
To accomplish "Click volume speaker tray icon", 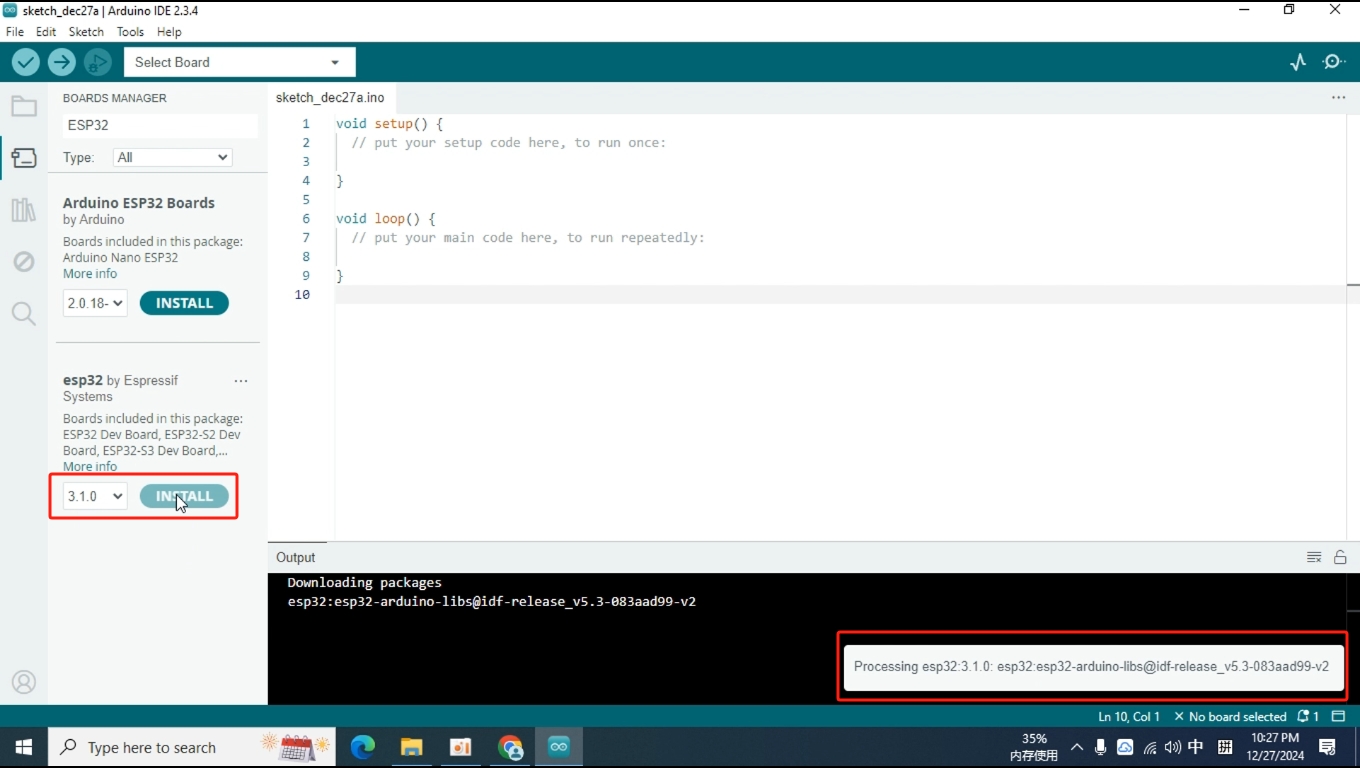I will (1173, 747).
